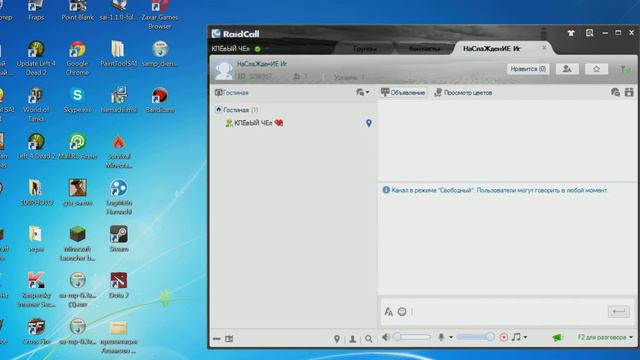Click the green megaphone speak icon
The image size is (640, 360).
point(558,338)
